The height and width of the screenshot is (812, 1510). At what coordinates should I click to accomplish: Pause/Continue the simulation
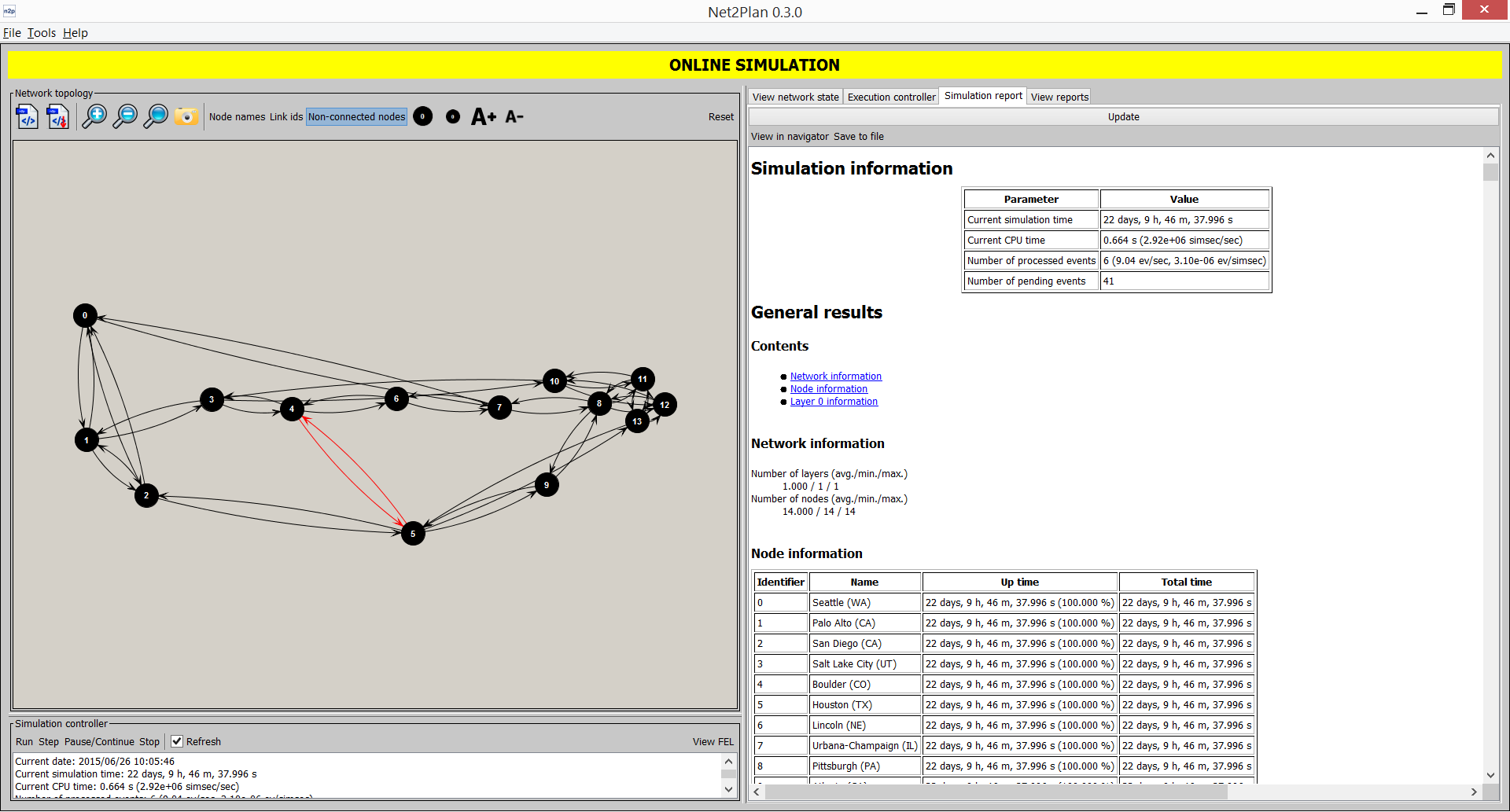coord(99,742)
